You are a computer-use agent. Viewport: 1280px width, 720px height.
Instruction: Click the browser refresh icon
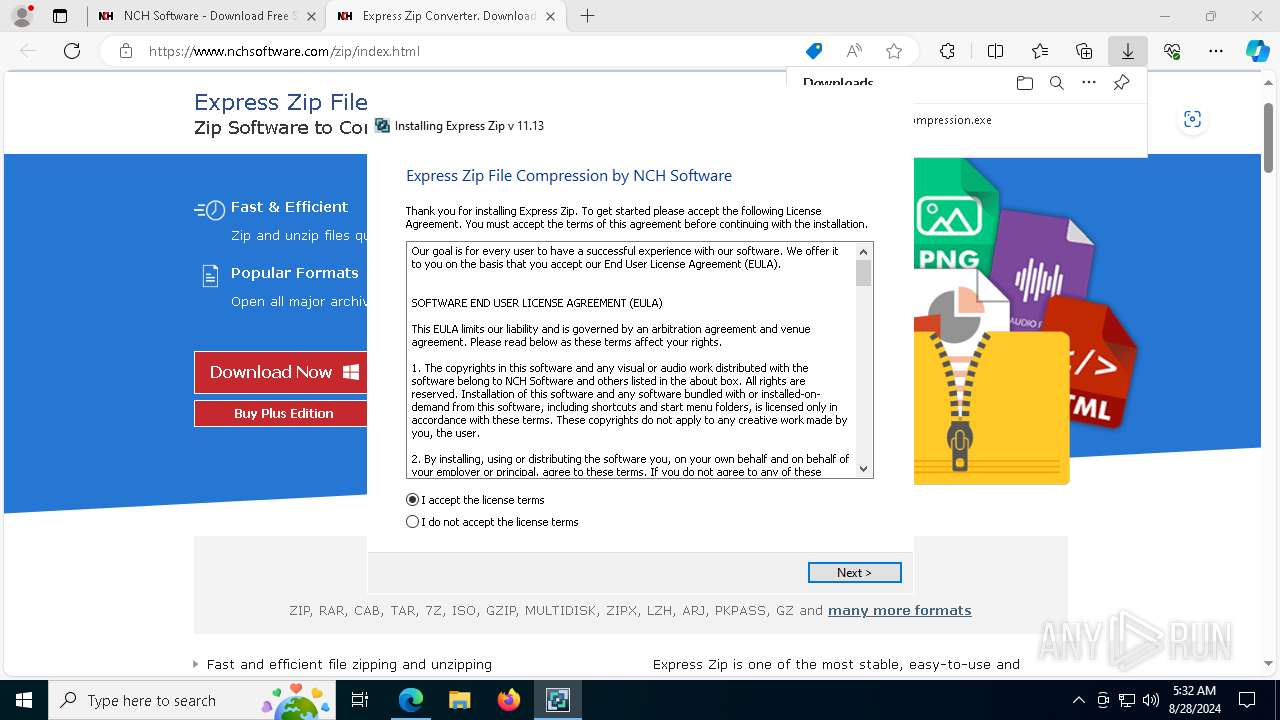click(72, 51)
